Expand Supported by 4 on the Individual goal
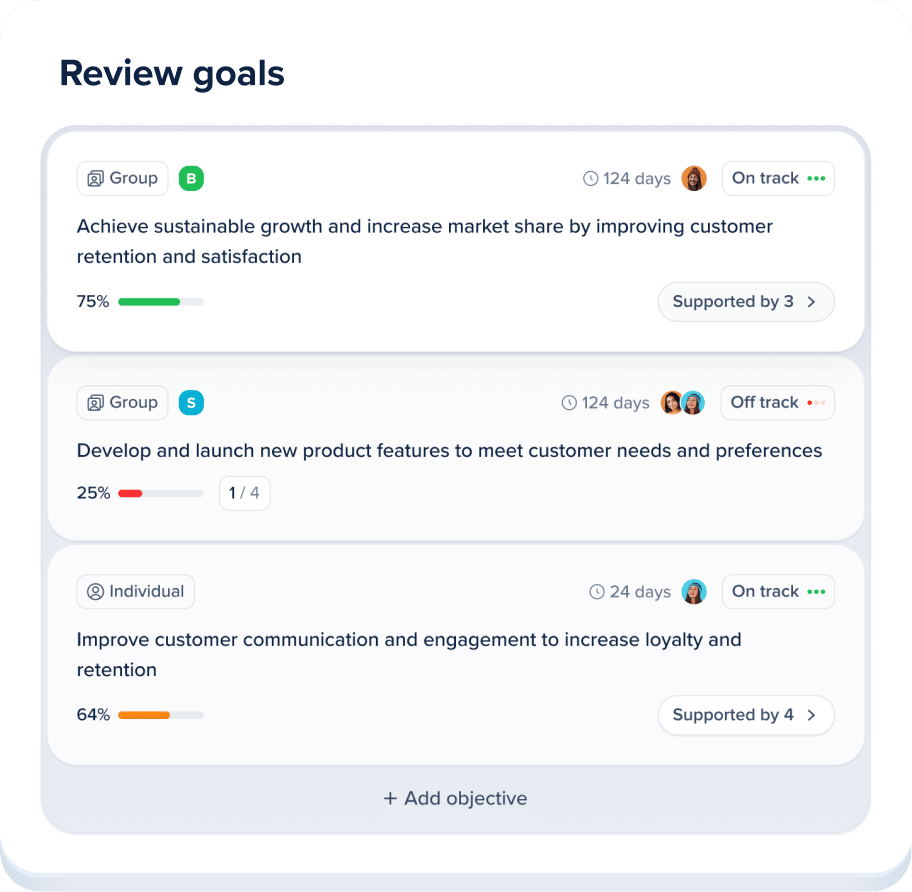Screen dimensions: 912x892 pos(745,715)
